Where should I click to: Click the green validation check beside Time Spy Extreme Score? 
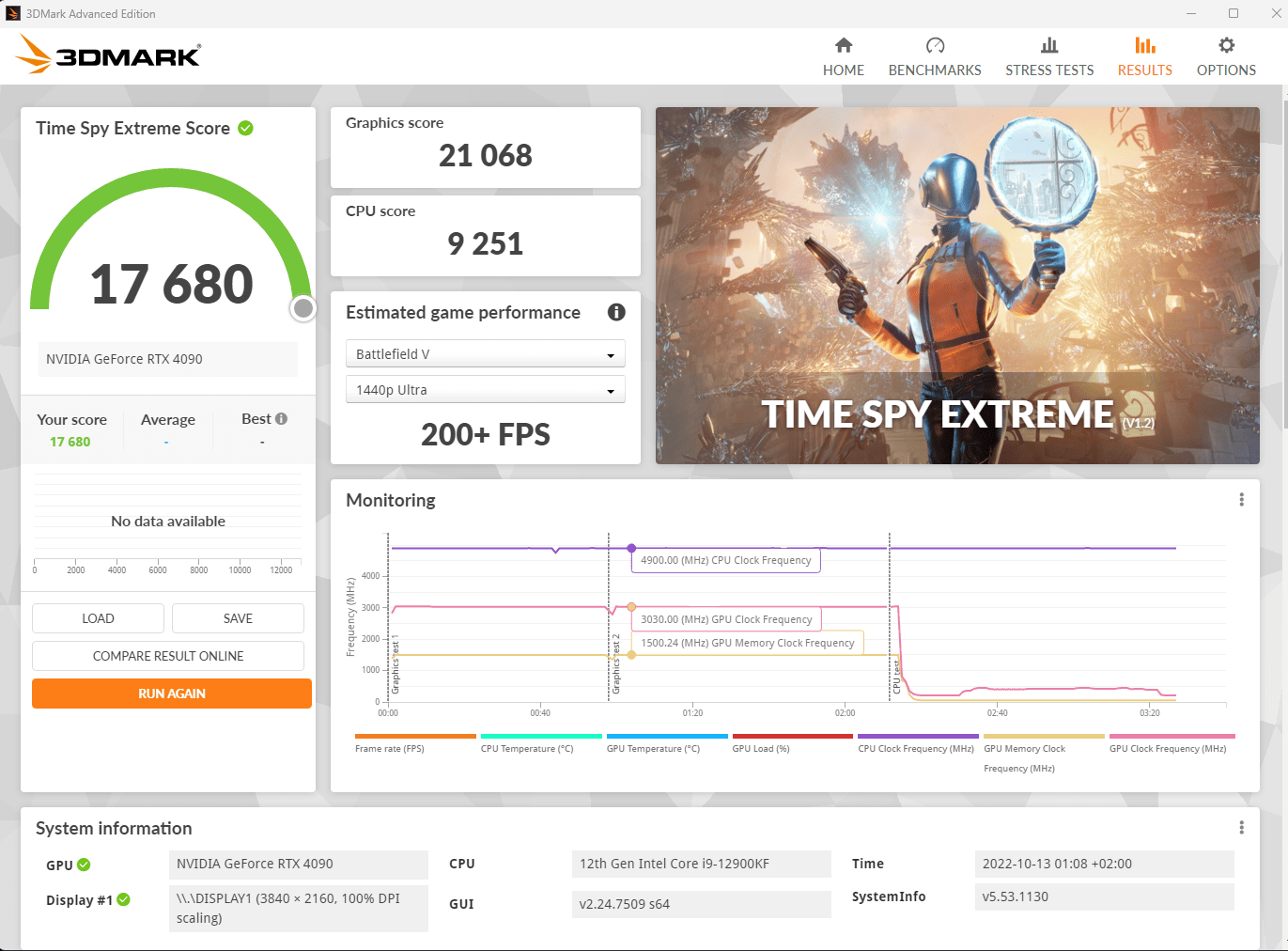[245, 128]
